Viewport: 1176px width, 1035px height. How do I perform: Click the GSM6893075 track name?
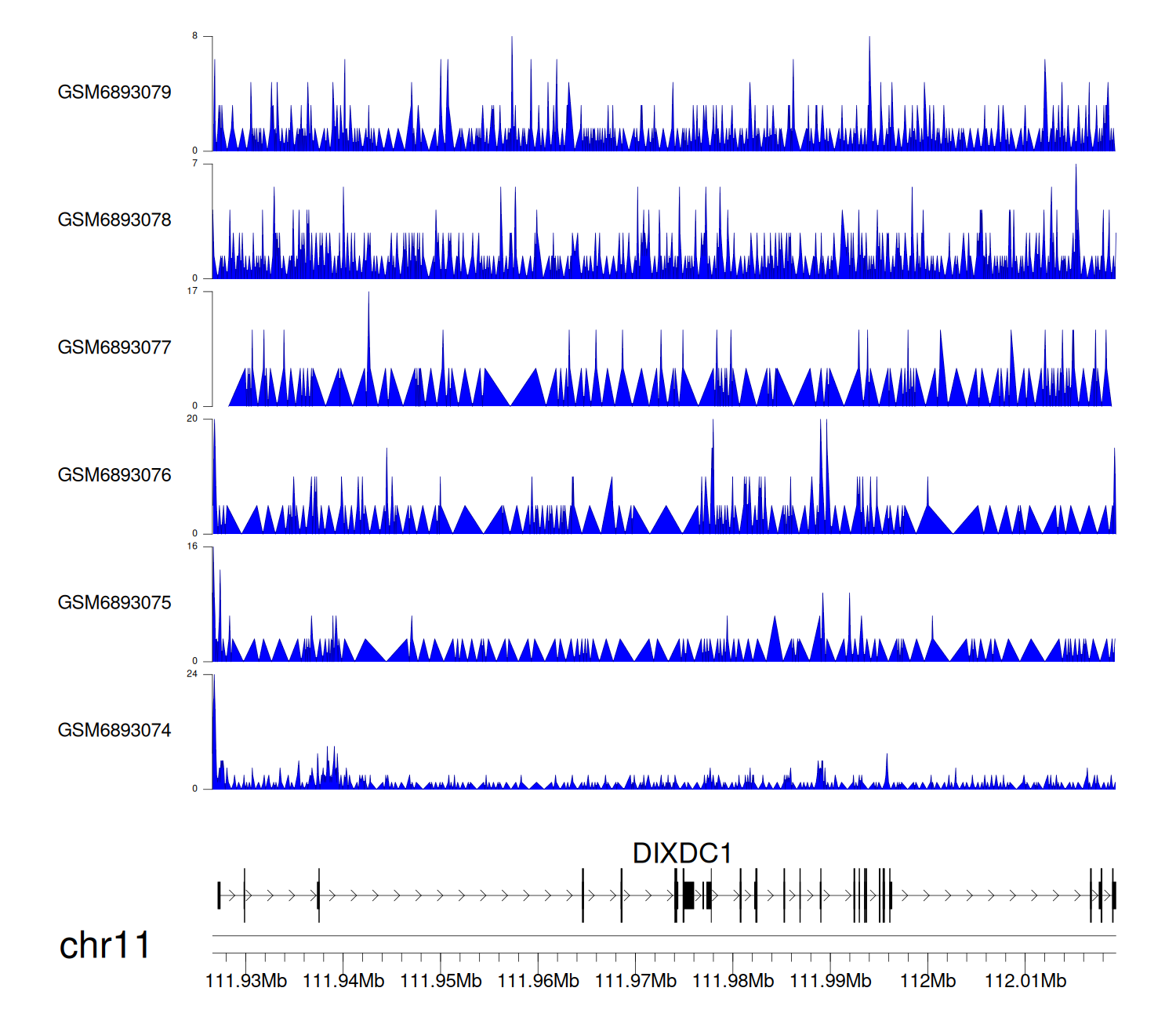pyautogui.click(x=114, y=603)
